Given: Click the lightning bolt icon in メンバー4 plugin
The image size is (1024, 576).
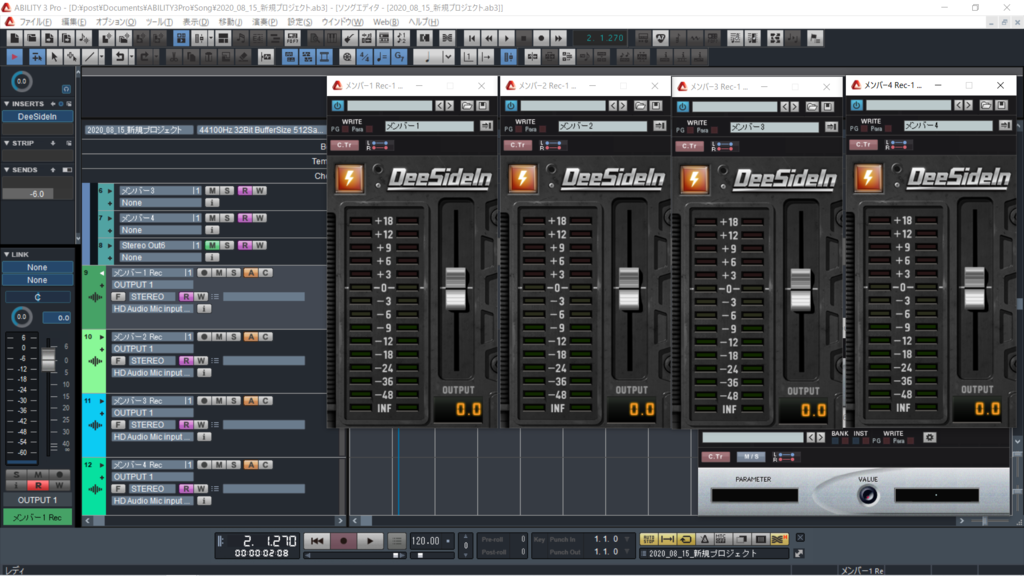Looking at the screenshot, I should pyautogui.click(x=868, y=178).
